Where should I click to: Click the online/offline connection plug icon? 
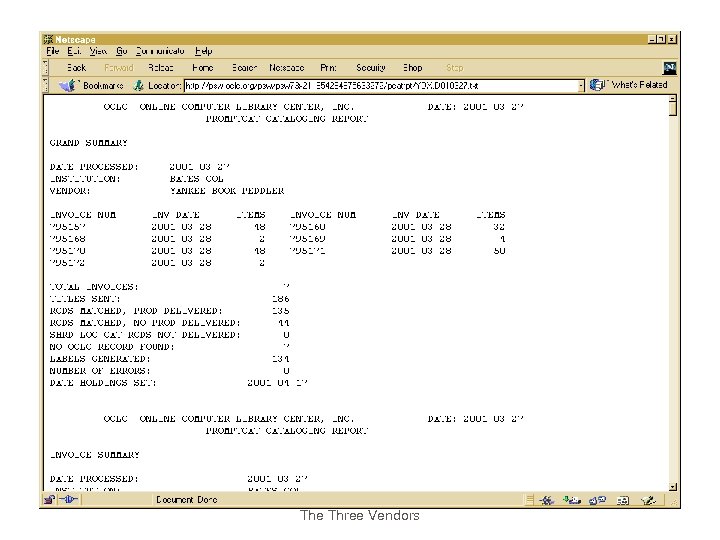(68, 500)
